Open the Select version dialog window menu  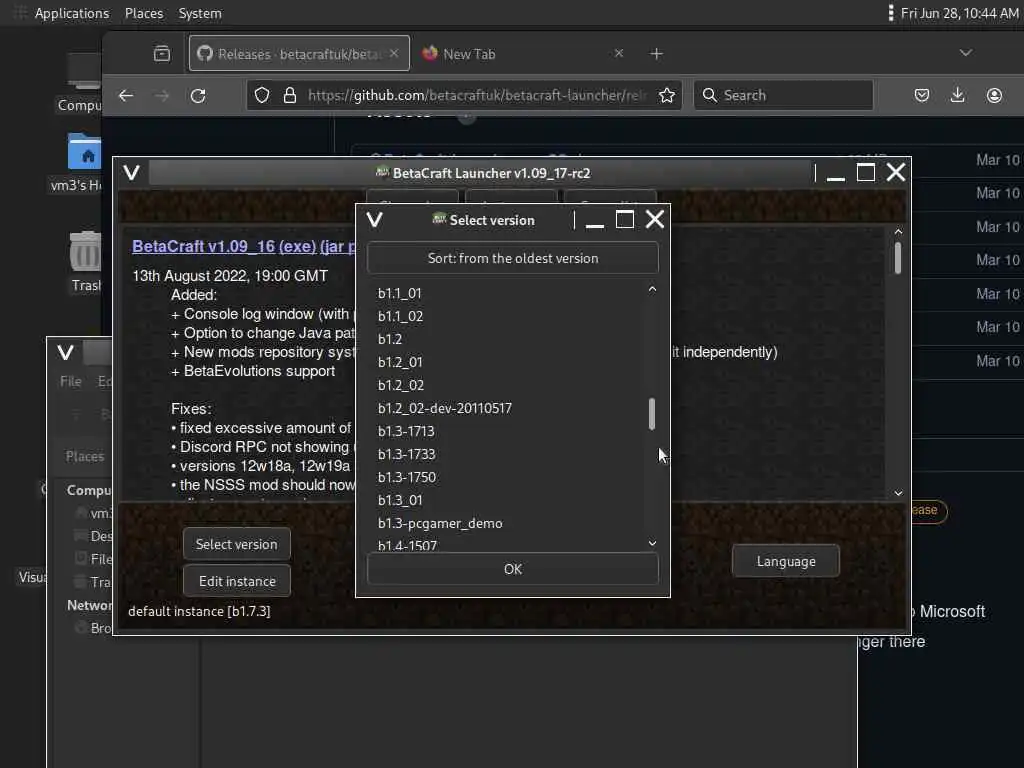tap(374, 220)
